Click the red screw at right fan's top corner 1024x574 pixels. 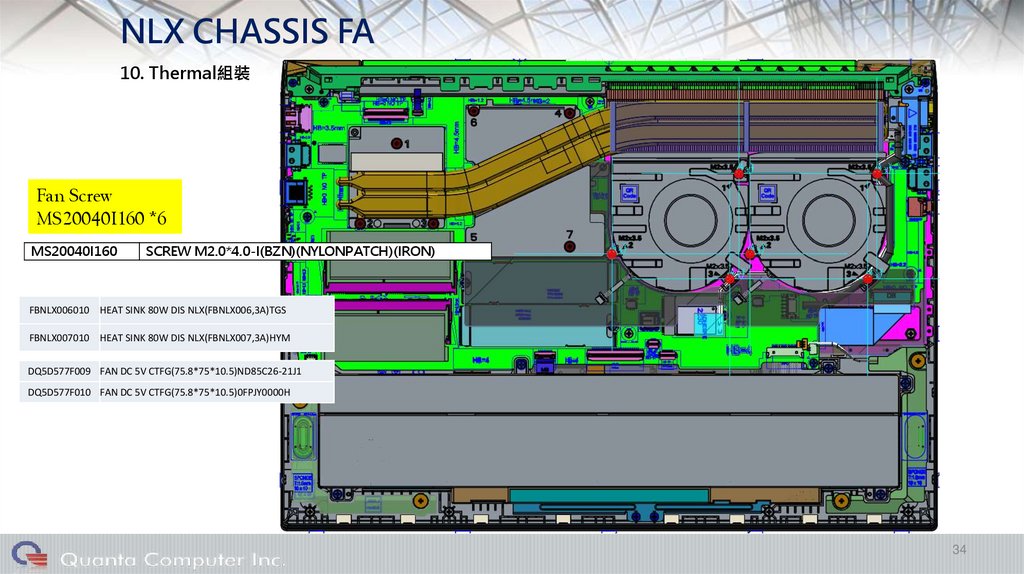[877, 174]
